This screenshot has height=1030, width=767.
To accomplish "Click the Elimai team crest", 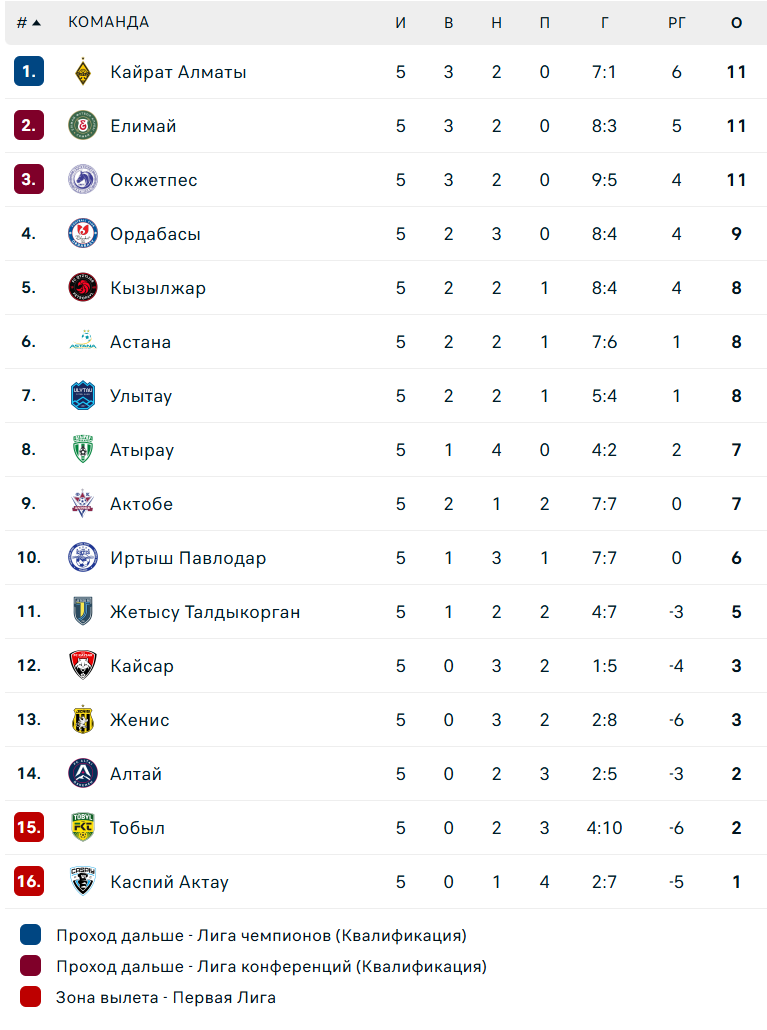I will pos(83,126).
